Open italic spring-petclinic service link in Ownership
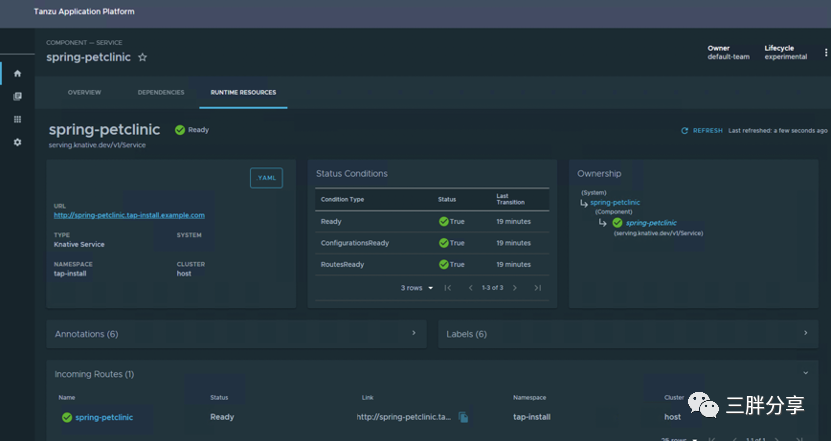Screen dimensions: 832x442 651,223
